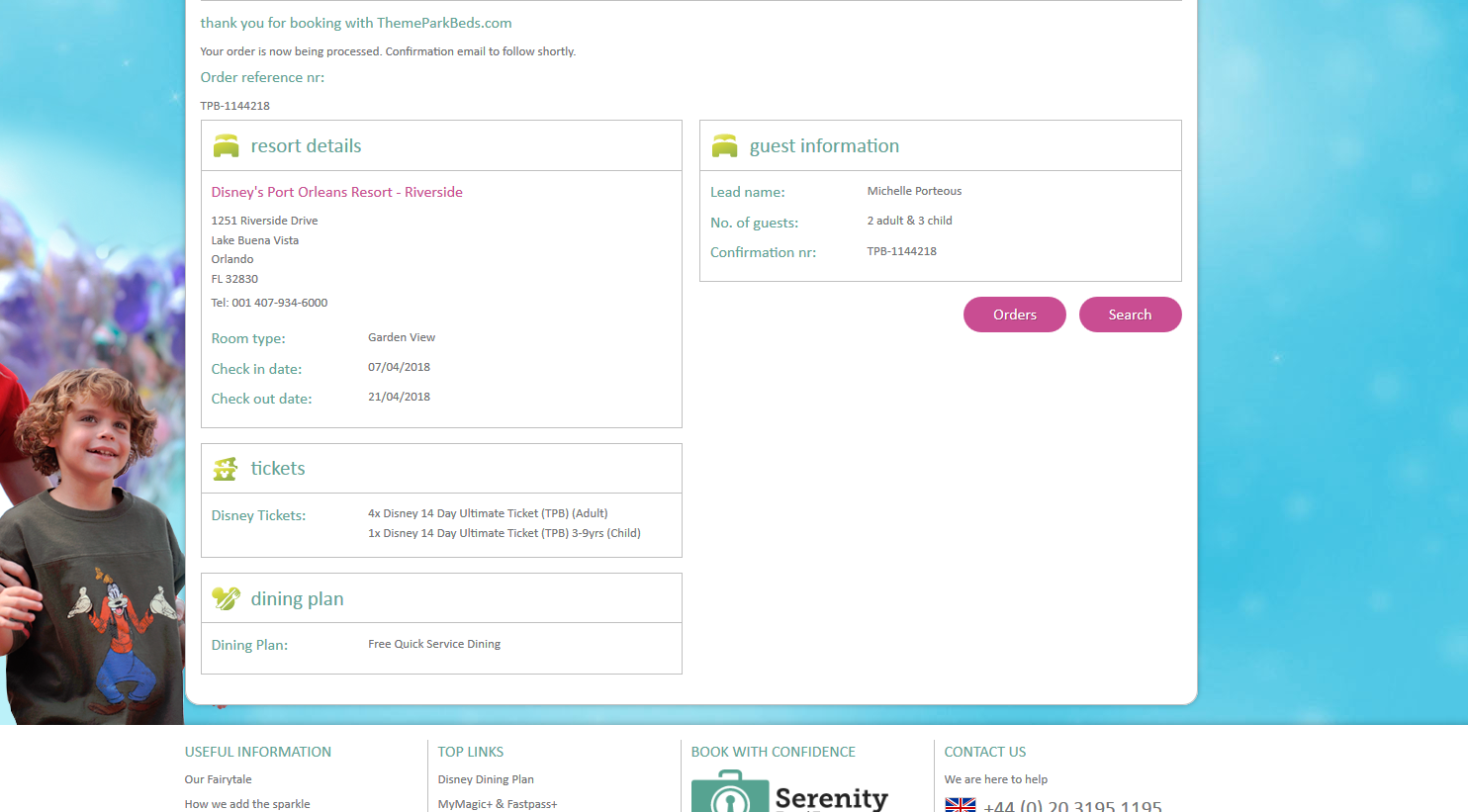Click the Disney Tickets label

pos(258,515)
